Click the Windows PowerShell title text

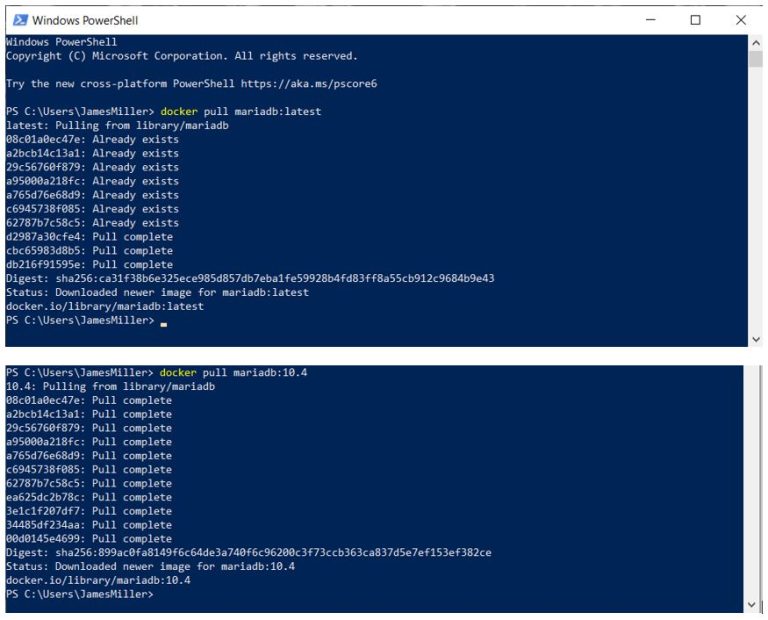tap(85, 21)
